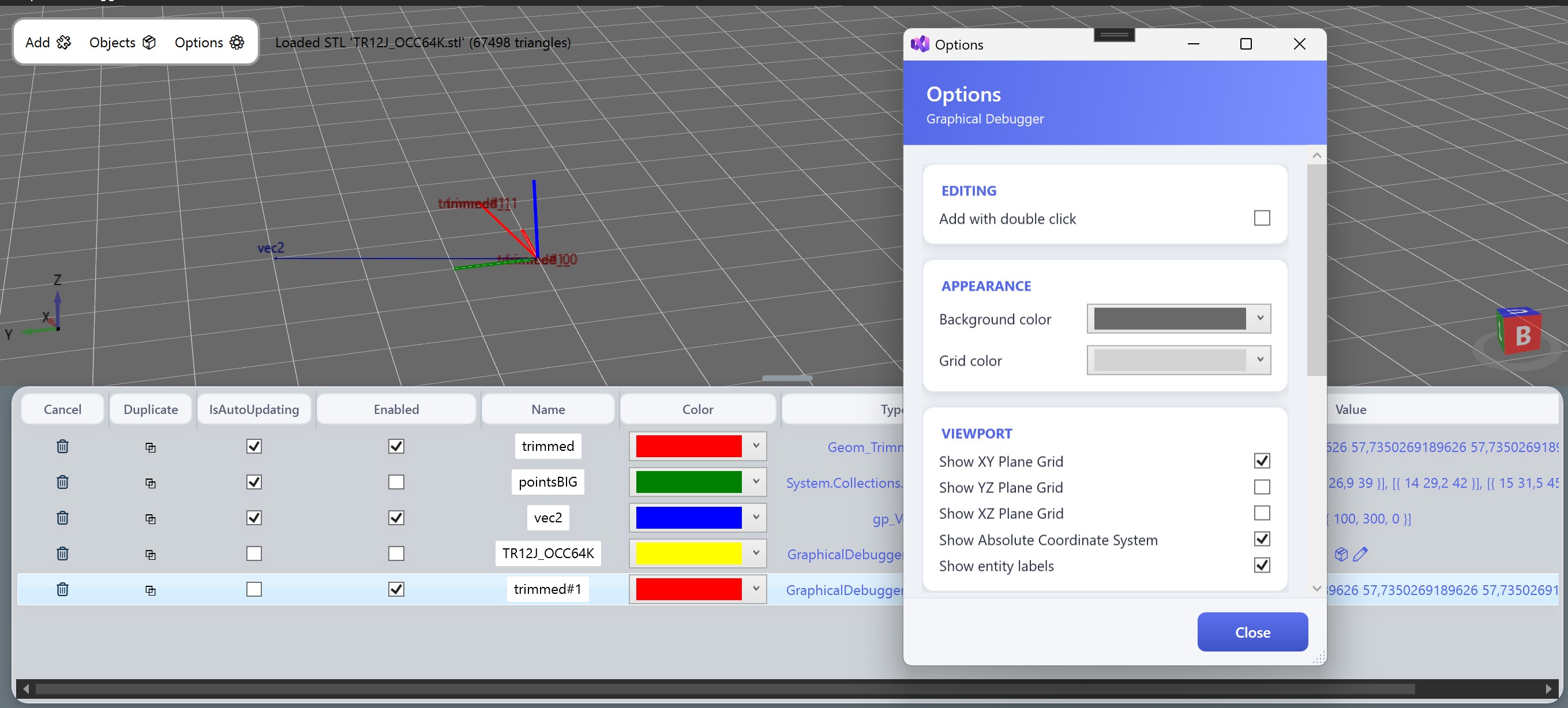The image size is (1568, 708).
Task: Duplicate the trimmed entry
Action: (151, 447)
